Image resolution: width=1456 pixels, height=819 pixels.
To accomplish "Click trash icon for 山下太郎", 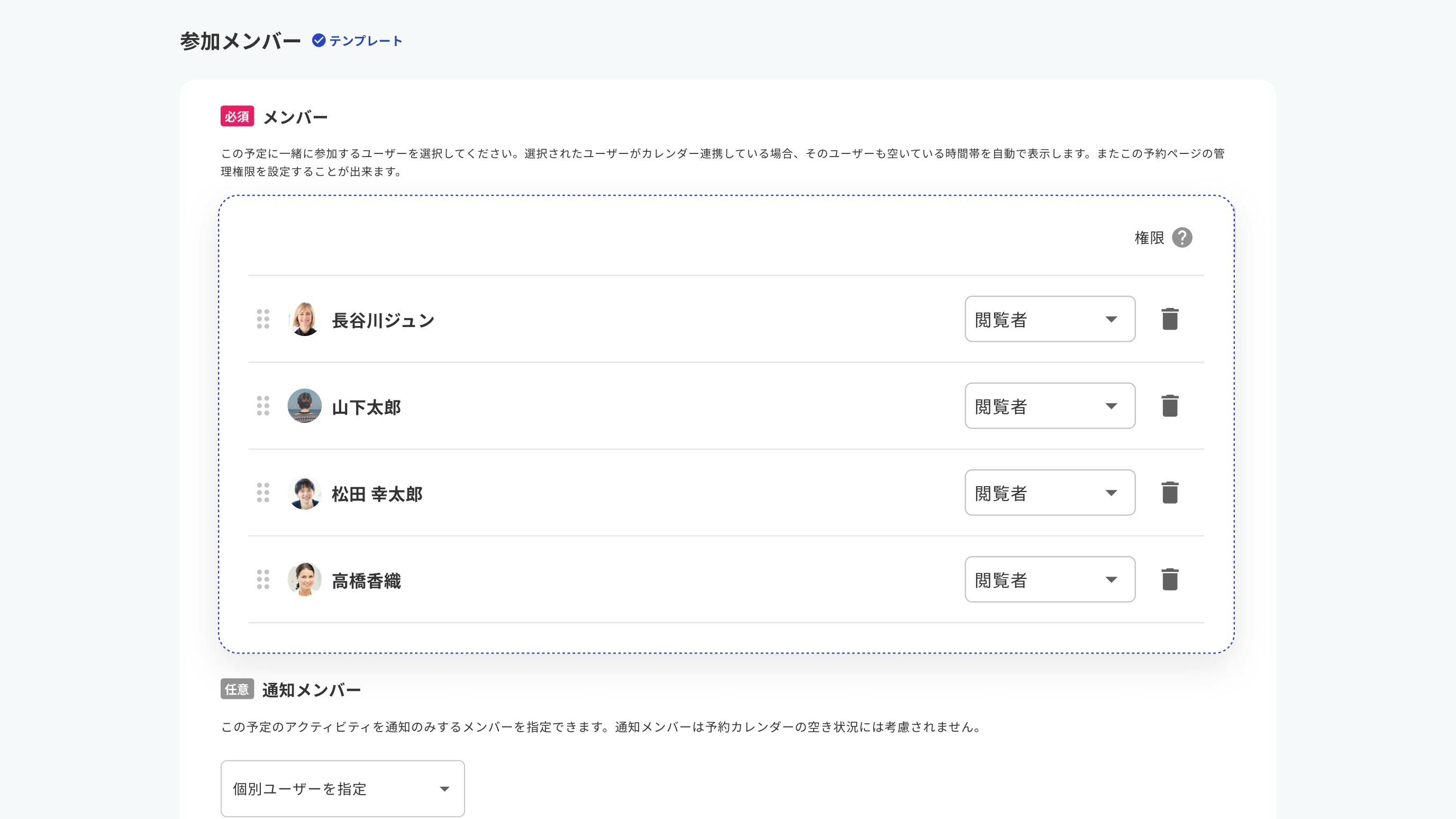I will [1169, 406].
